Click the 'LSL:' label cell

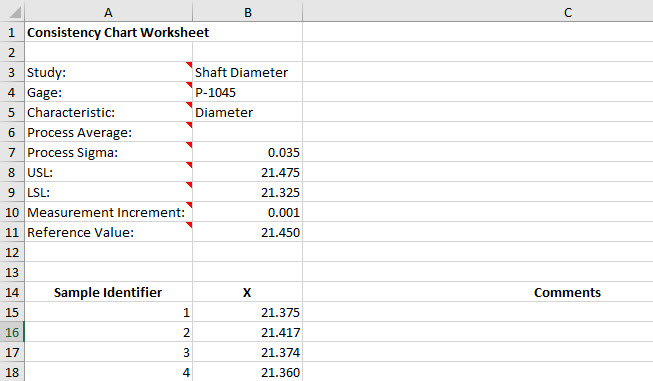click(108, 192)
